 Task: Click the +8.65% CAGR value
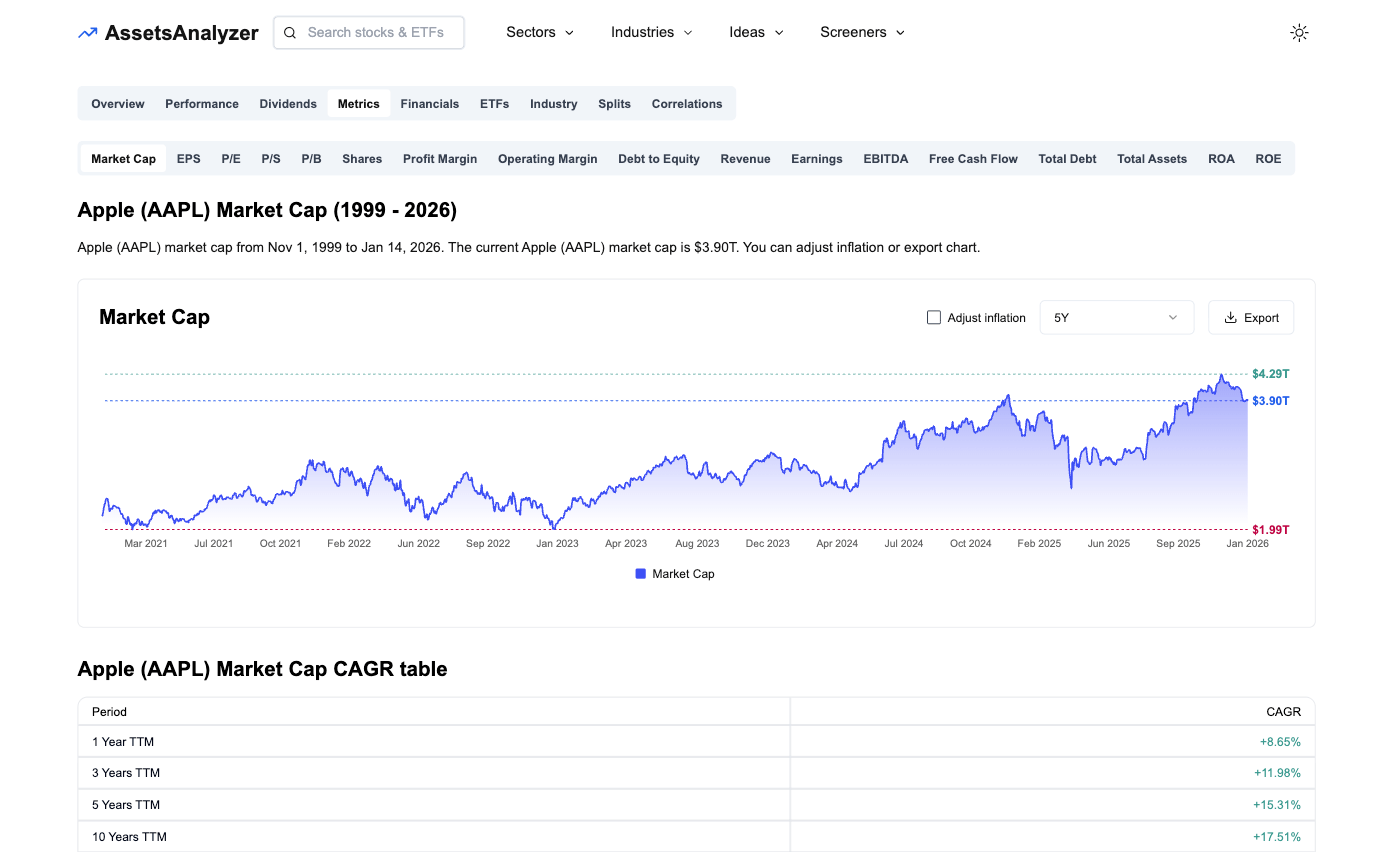pyautogui.click(x=1280, y=742)
